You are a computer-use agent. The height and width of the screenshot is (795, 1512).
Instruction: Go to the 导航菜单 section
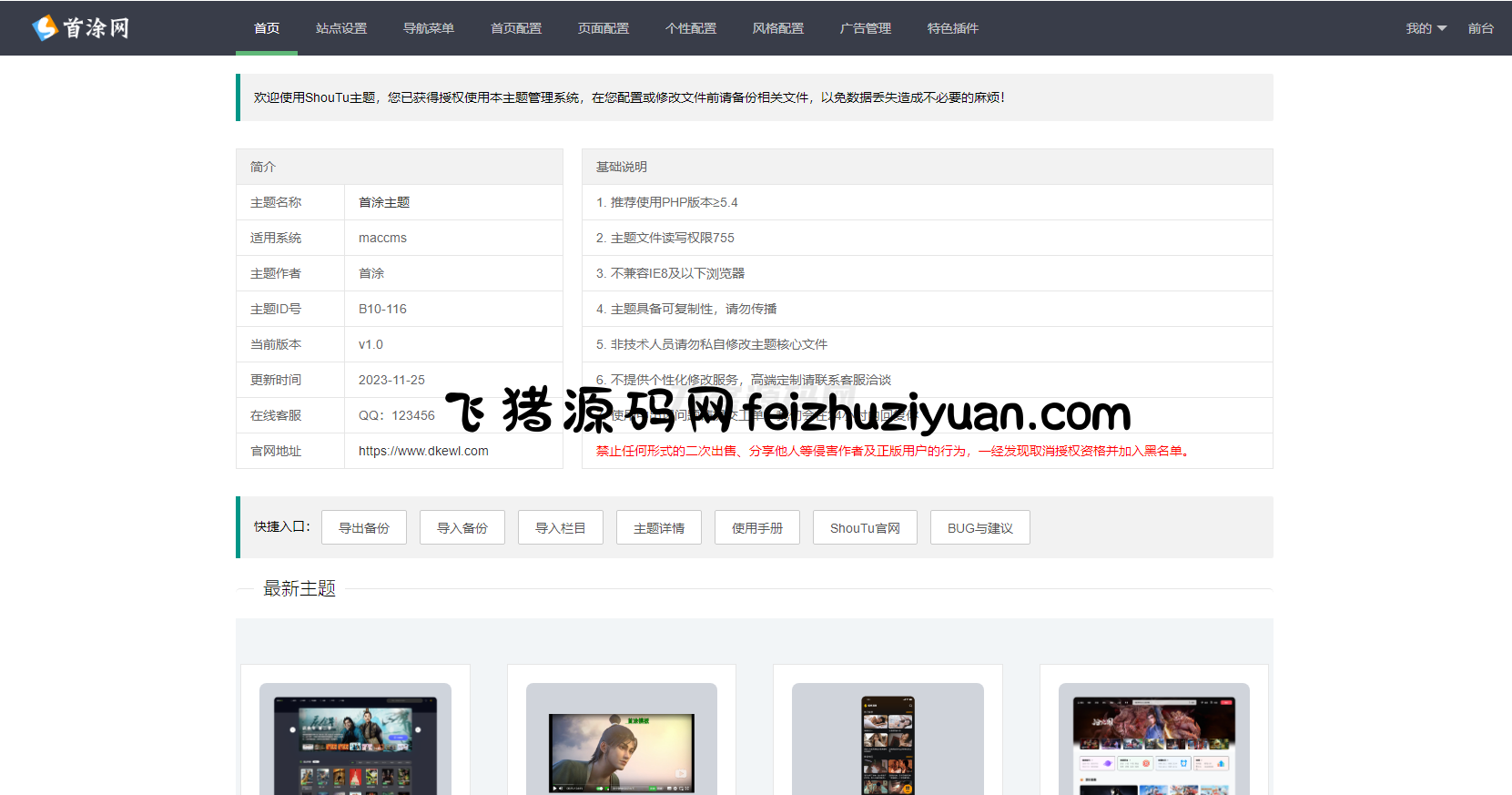429,28
